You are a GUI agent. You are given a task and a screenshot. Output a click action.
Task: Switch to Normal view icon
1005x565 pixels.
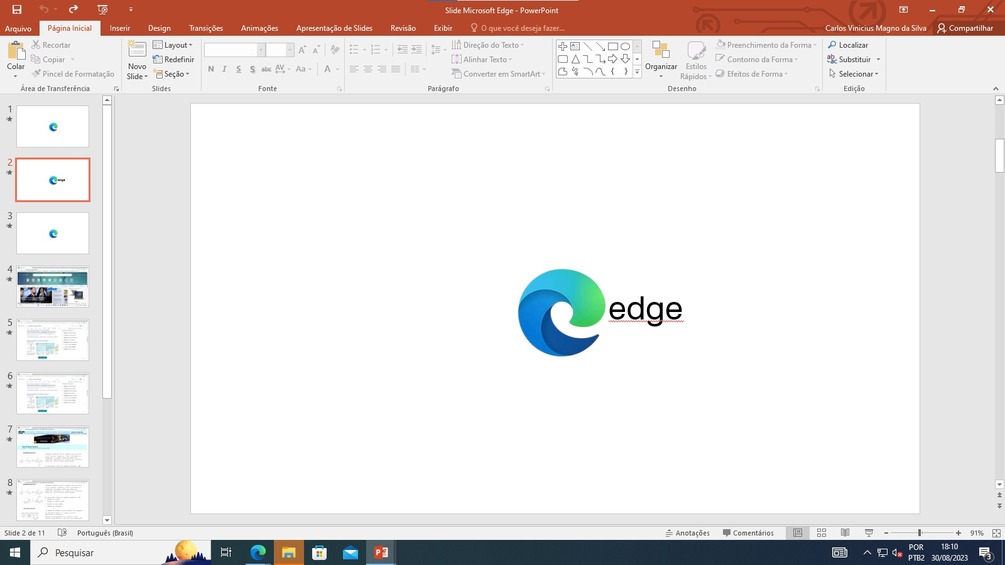tap(797, 533)
